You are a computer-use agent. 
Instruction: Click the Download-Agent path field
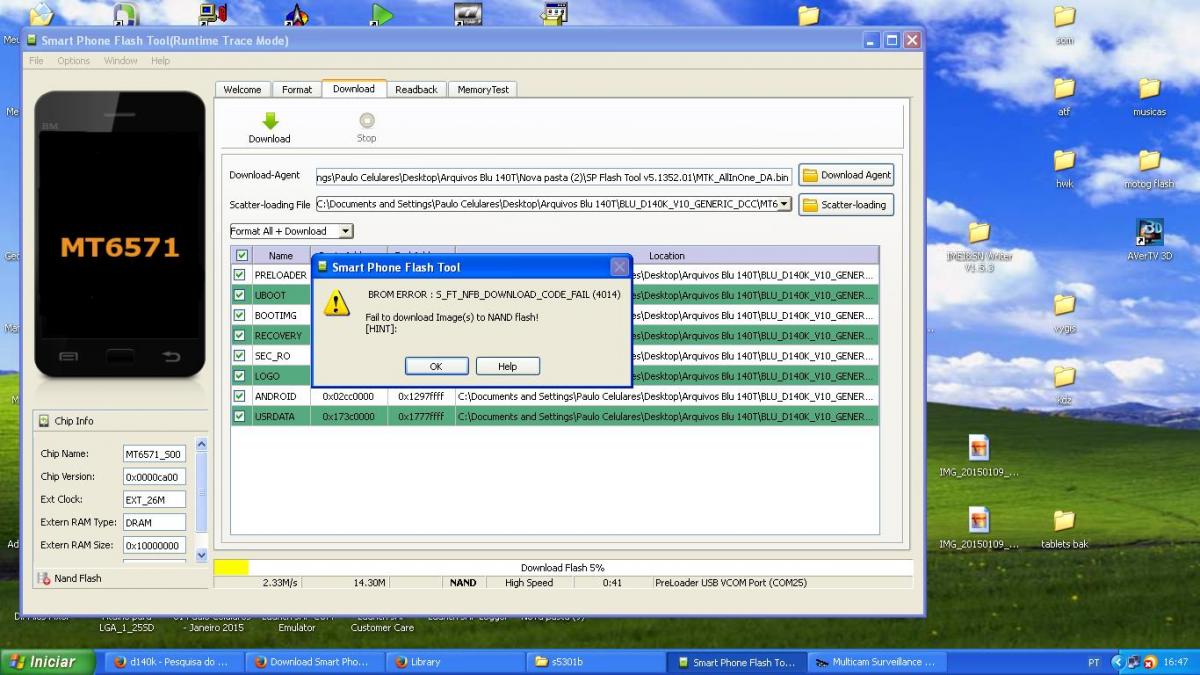tap(554, 177)
